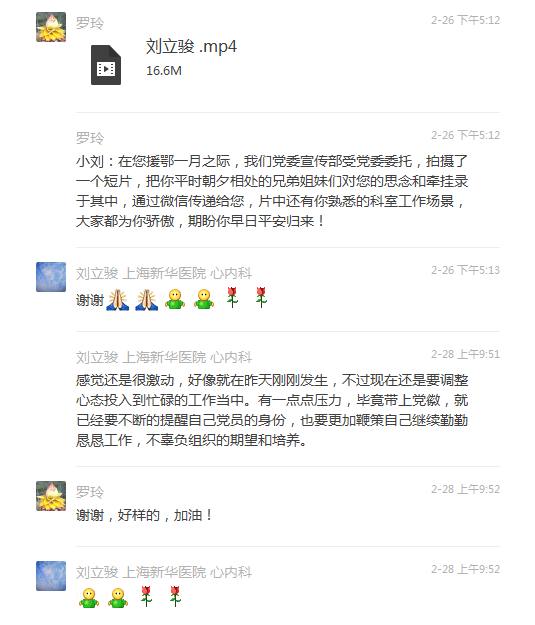This screenshot has width=535, height=625.
Task: Click 刘立骏's avatar on the last message
Action: click(51, 576)
